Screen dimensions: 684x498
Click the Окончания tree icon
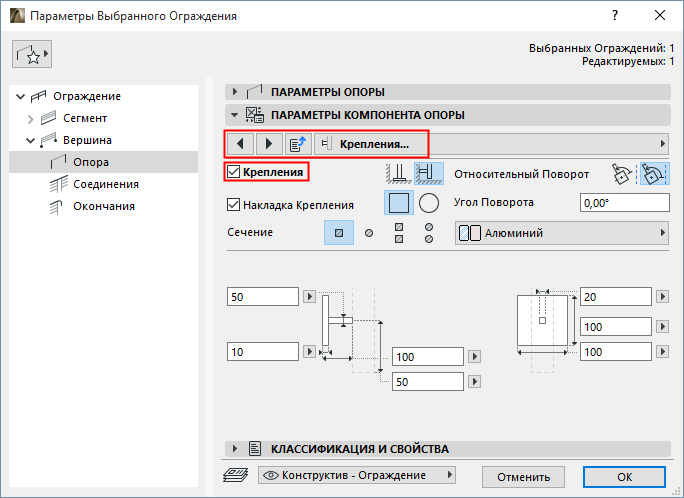click(x=56, y=207)
